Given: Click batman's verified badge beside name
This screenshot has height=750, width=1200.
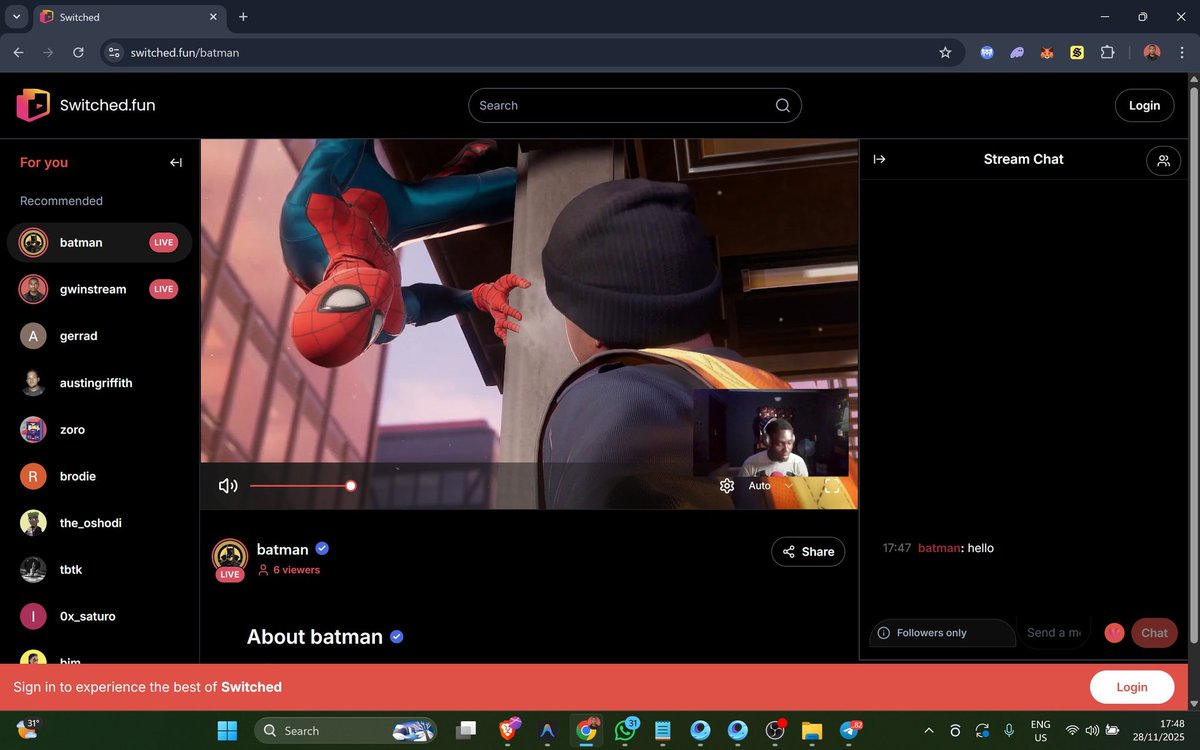Looking at the screenshot, I should pyautogui.click(x=322, y=549).
